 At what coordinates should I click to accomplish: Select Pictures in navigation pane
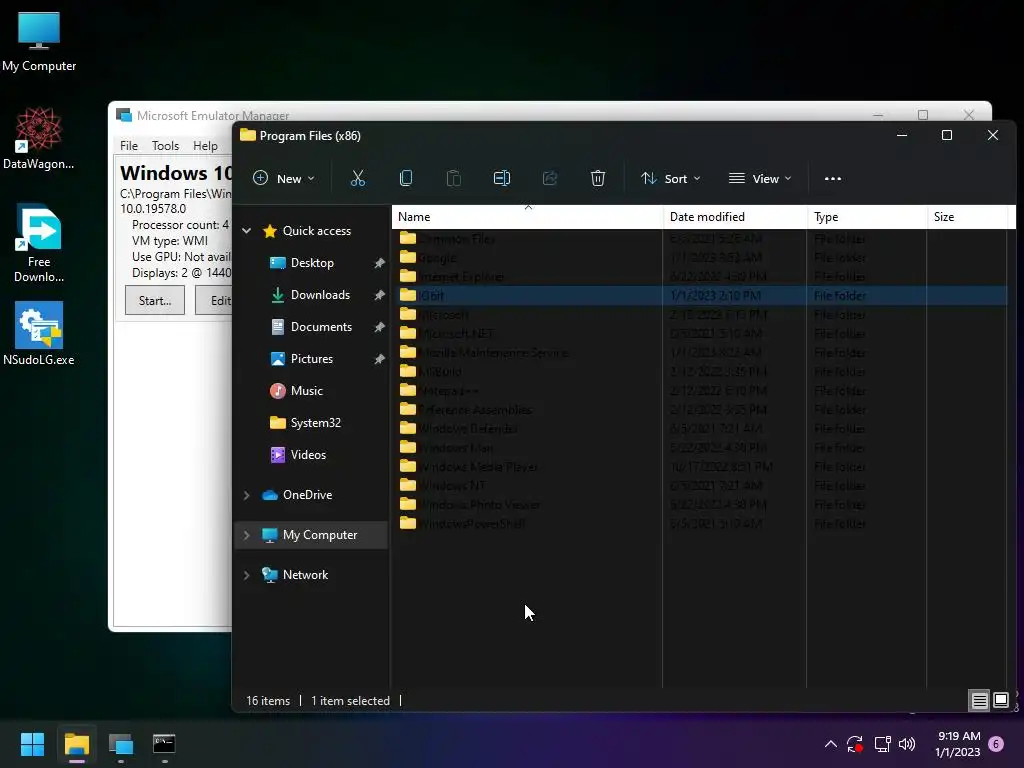click(312, 359)
